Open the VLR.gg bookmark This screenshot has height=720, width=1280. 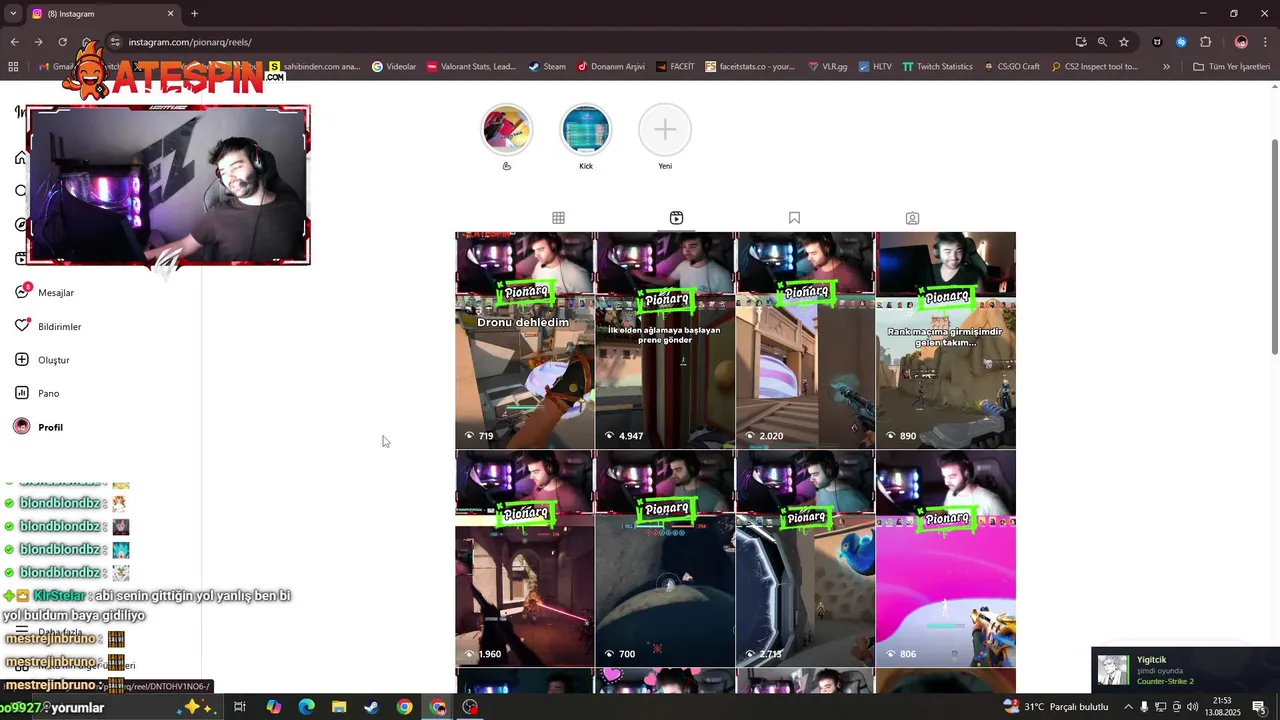tap(828, 67)
